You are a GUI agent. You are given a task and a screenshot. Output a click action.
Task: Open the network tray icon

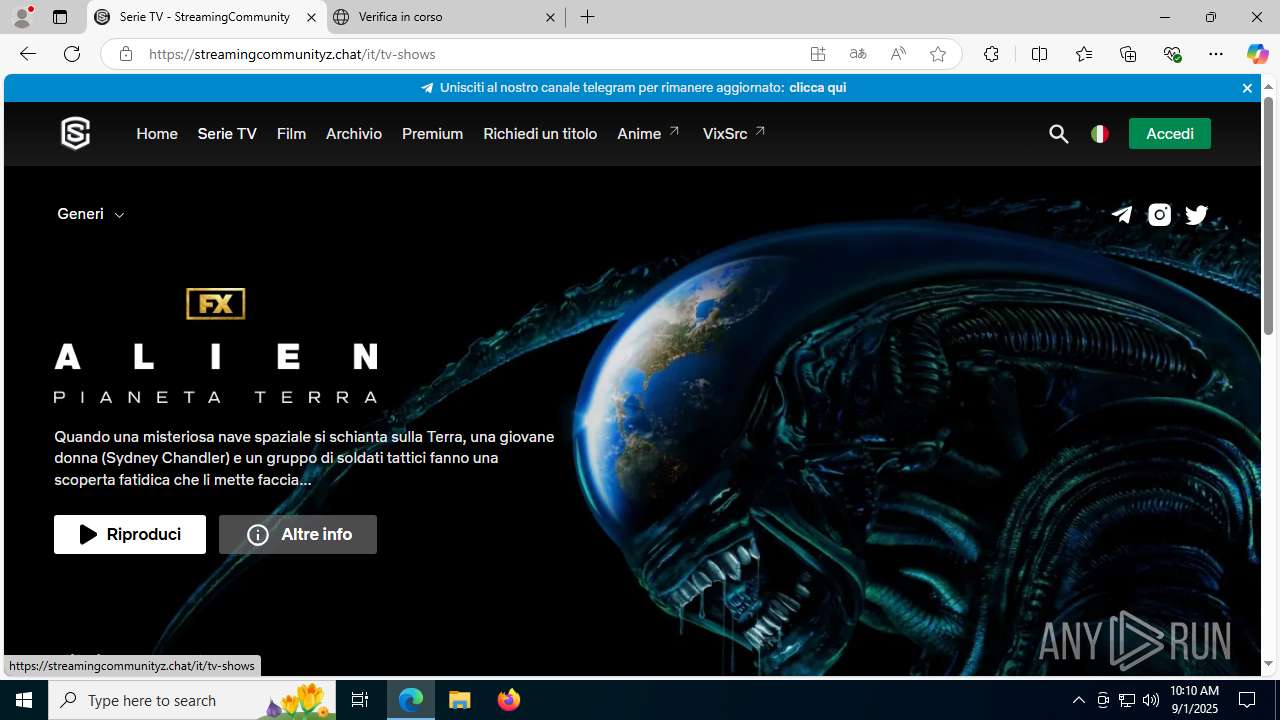[x=1127, y=700]
